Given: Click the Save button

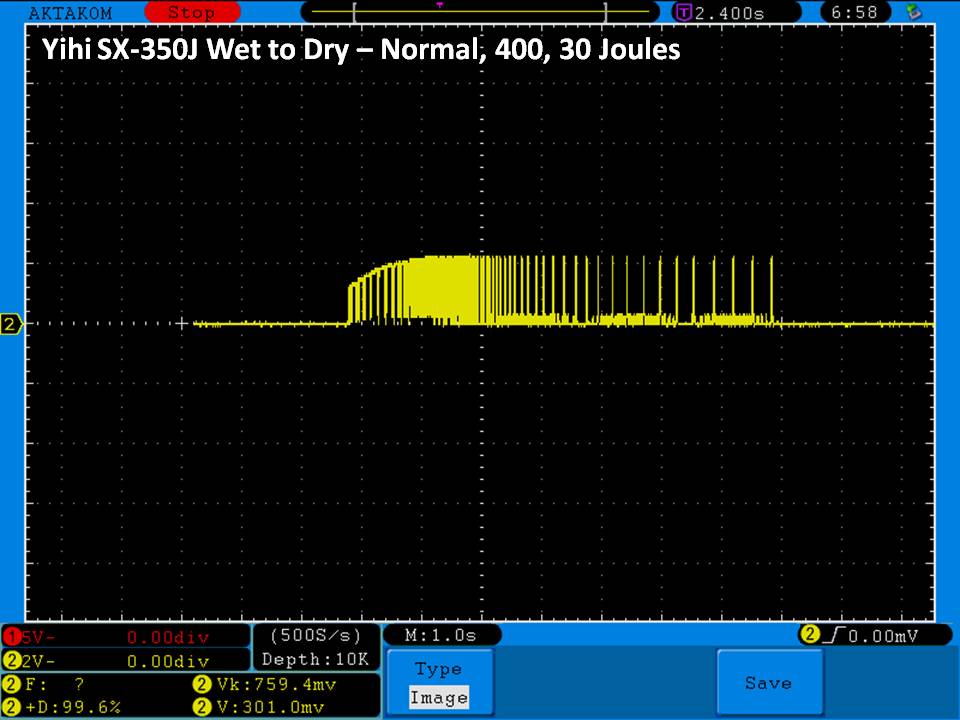Looking at the screenshot, I should click(768, 683).
